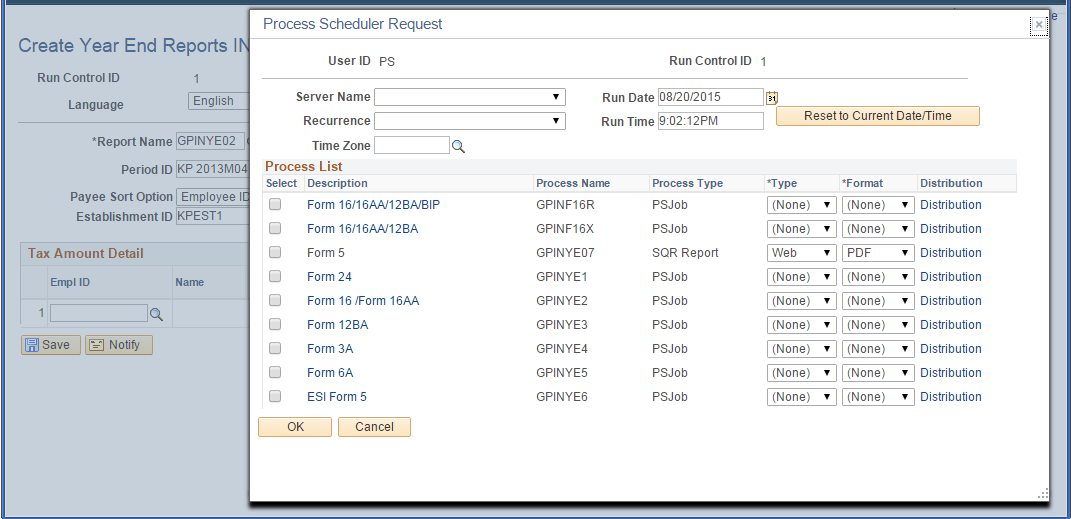This screenshot has width=1071, height=519.
Task: Click the Description column header
Action: point(337,183)
